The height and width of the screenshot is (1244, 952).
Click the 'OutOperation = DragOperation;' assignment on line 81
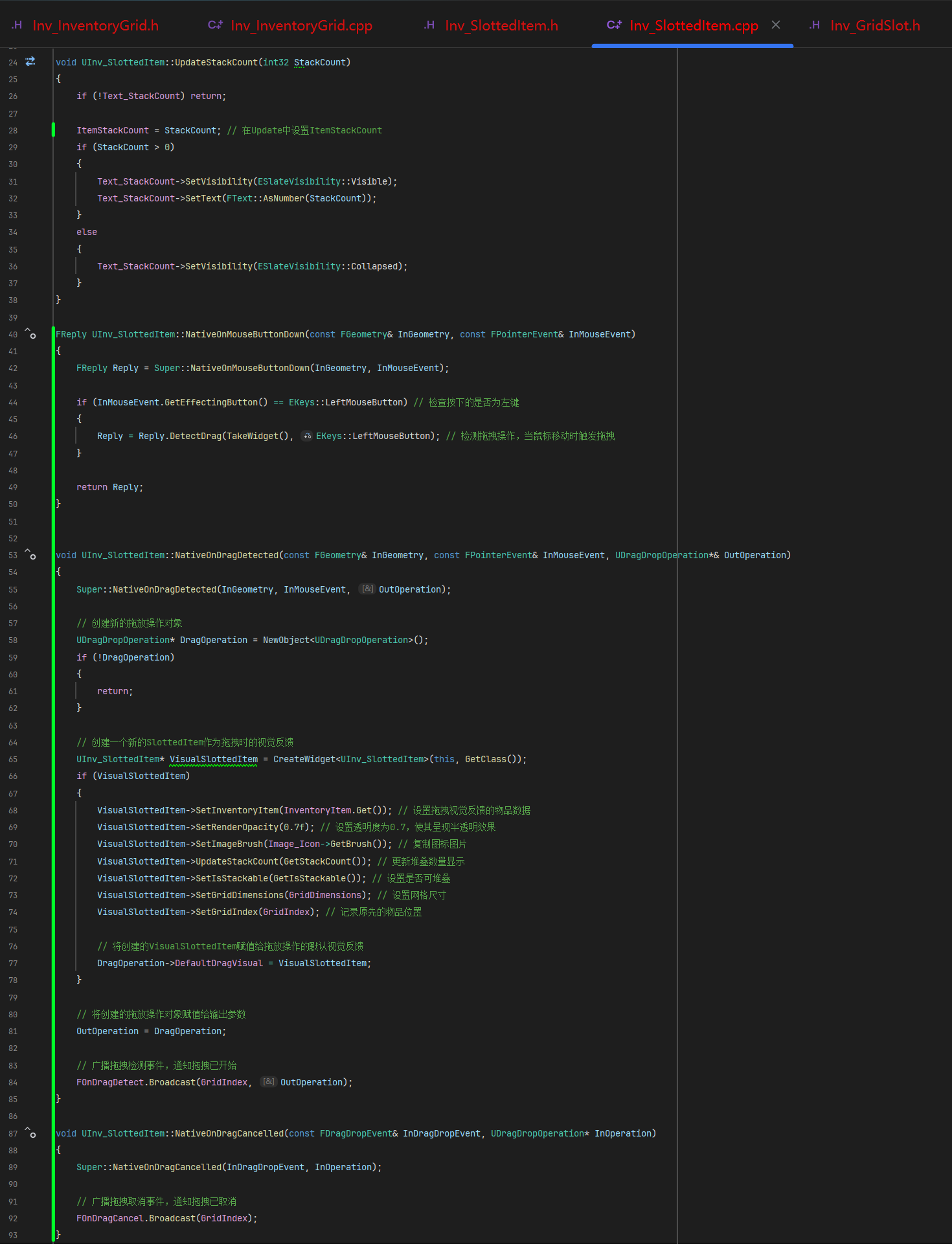tap(152, 1031)
